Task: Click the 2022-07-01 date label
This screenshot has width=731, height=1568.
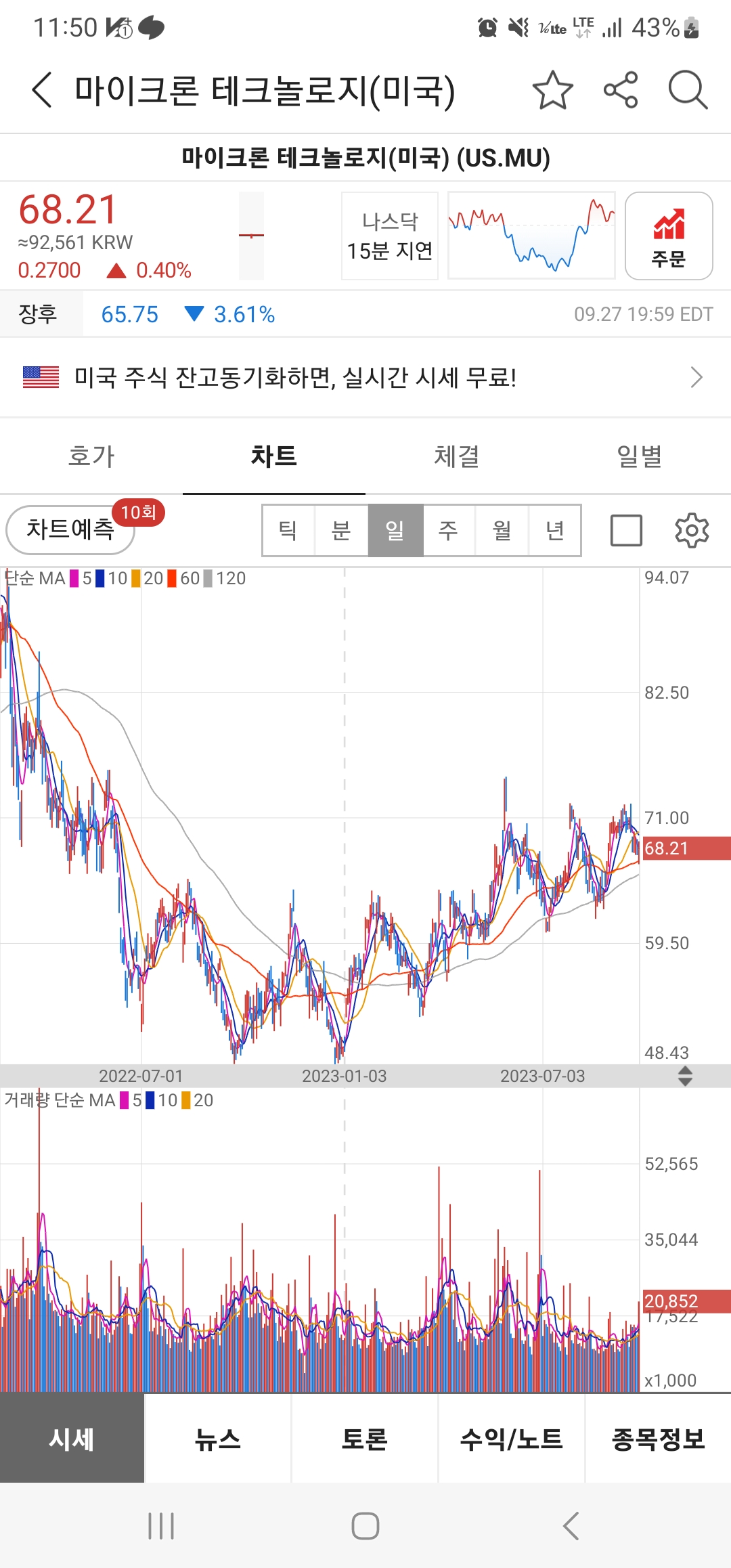Action: coord(141,1076)
